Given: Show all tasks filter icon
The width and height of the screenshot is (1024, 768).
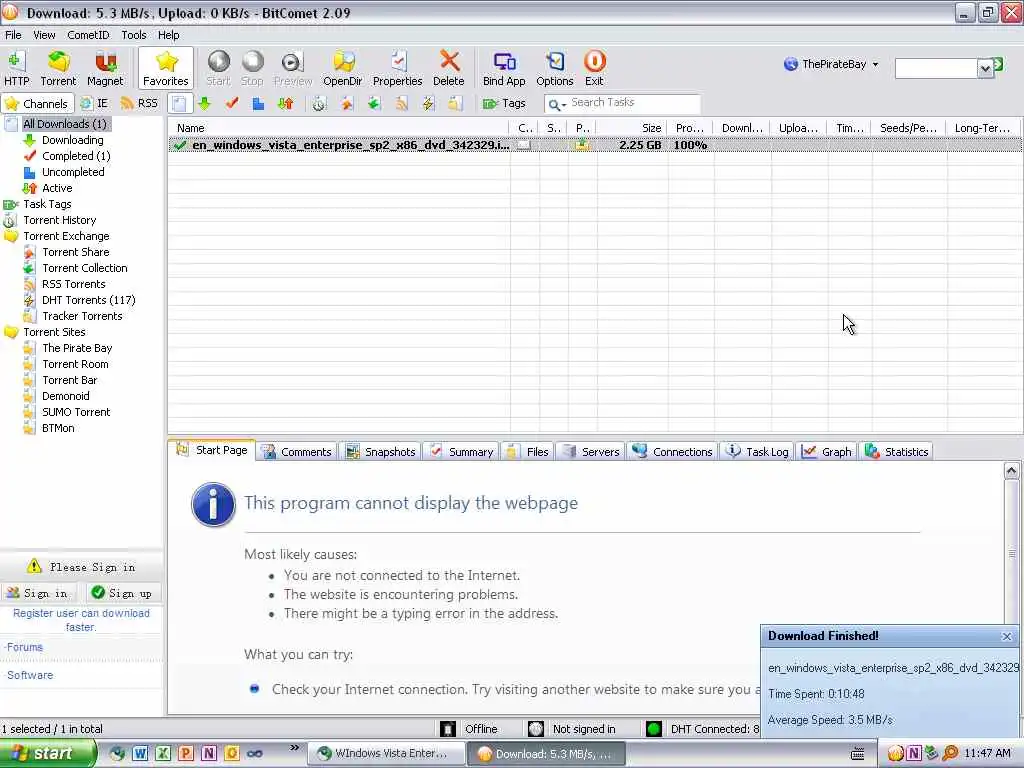Looking at the screenshot, I should (x=180, y=103).
